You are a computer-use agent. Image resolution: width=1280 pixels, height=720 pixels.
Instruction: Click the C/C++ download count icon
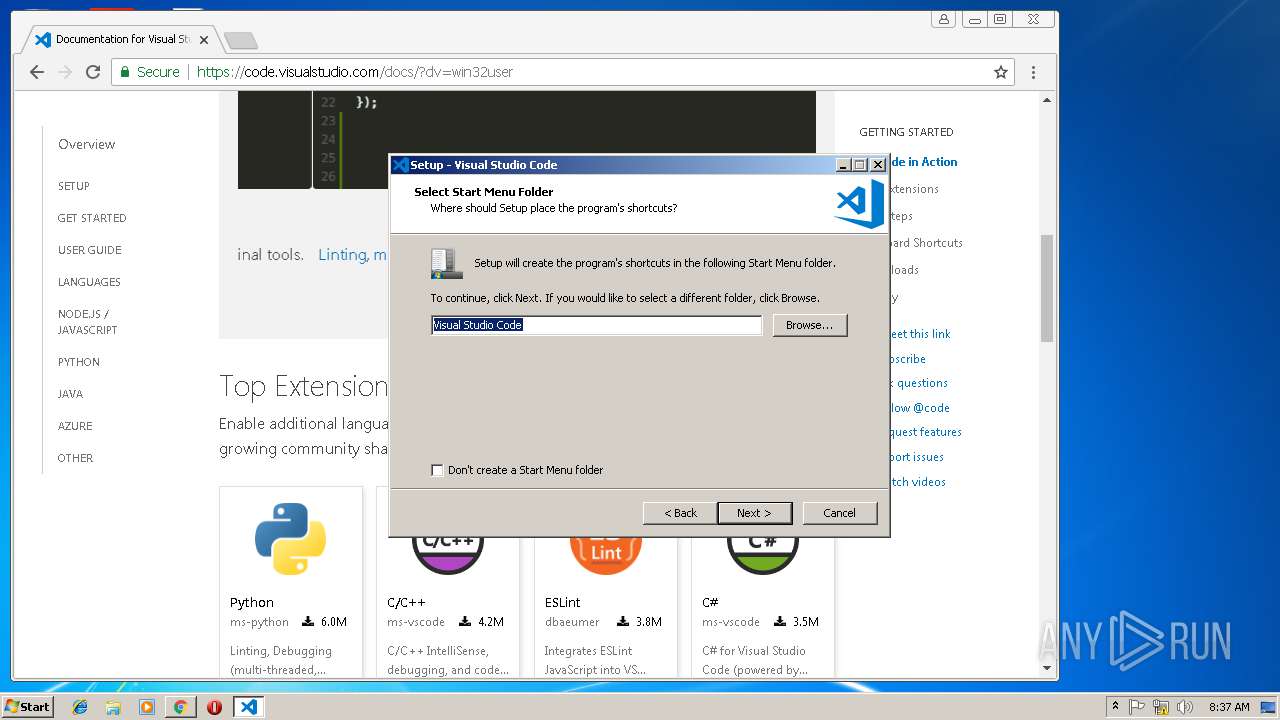coord(465,622)
